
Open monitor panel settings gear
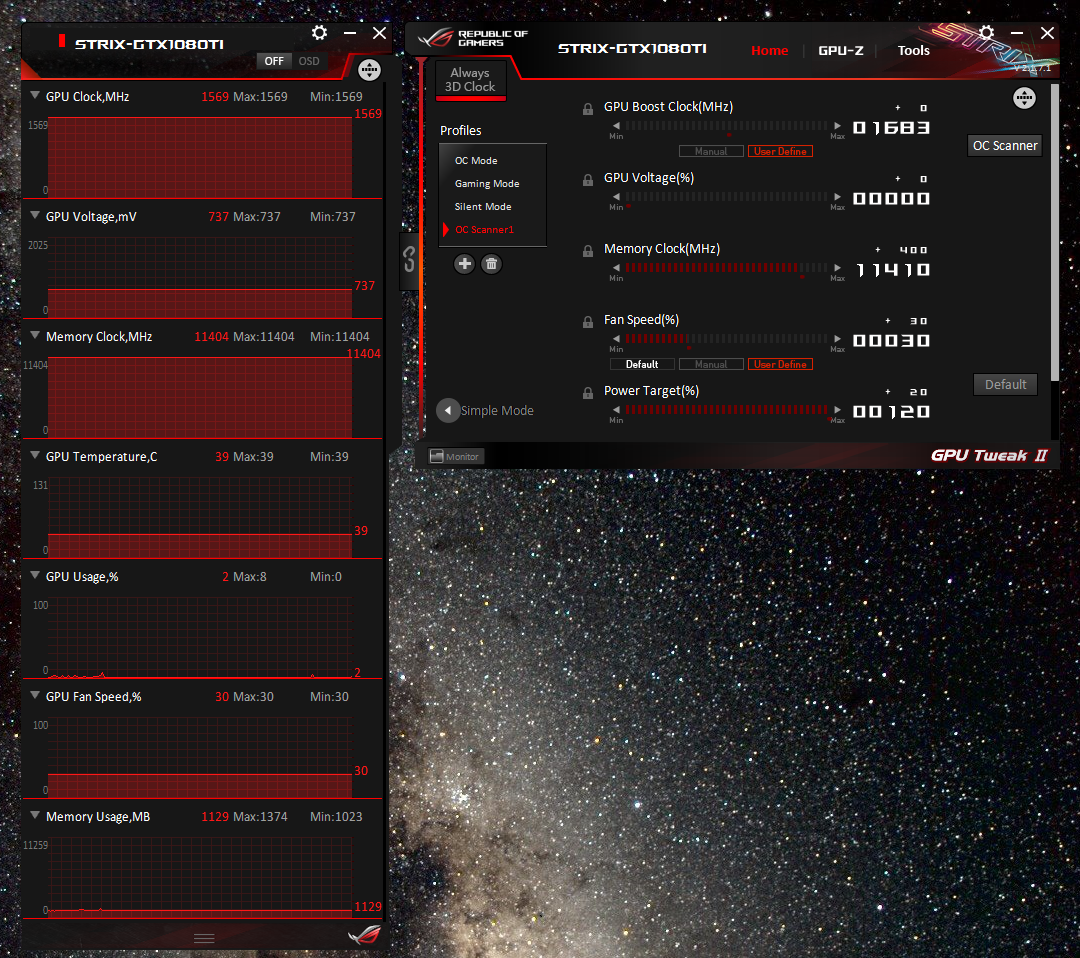point(319,33)
